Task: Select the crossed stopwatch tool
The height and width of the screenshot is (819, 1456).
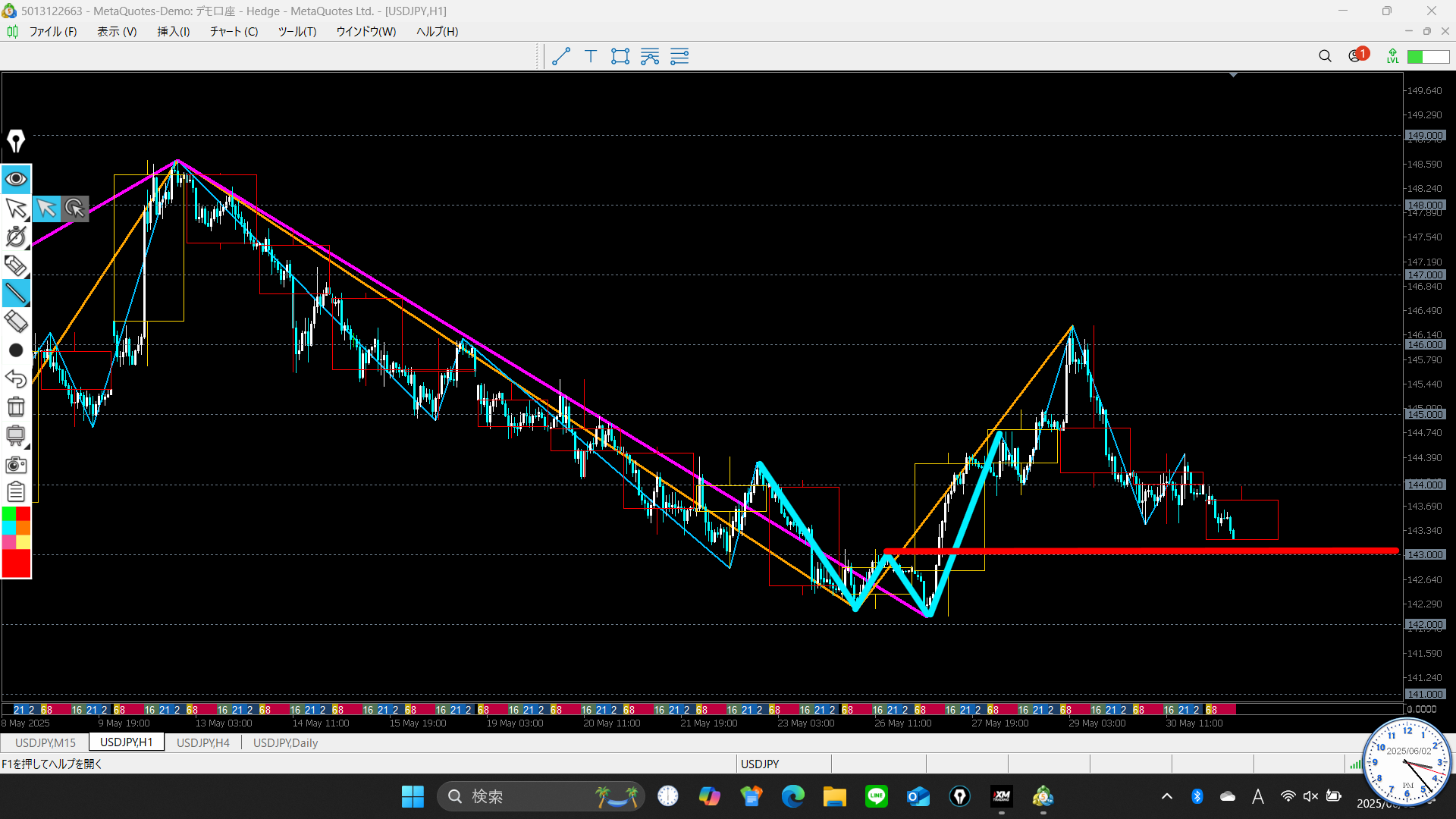Action: coord(16,237)
